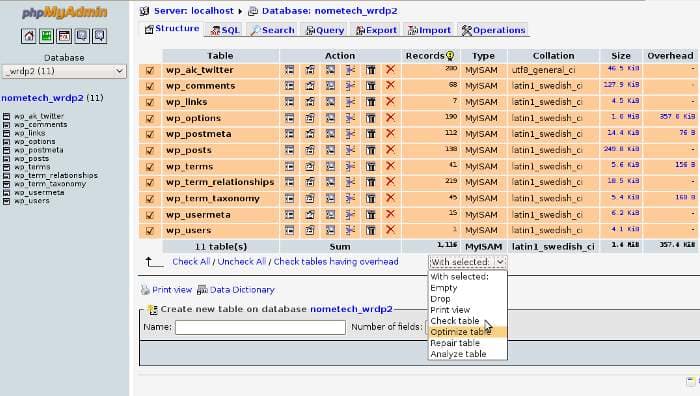
Task: Empty the wp_postmeta table
Action: [371, 134]
